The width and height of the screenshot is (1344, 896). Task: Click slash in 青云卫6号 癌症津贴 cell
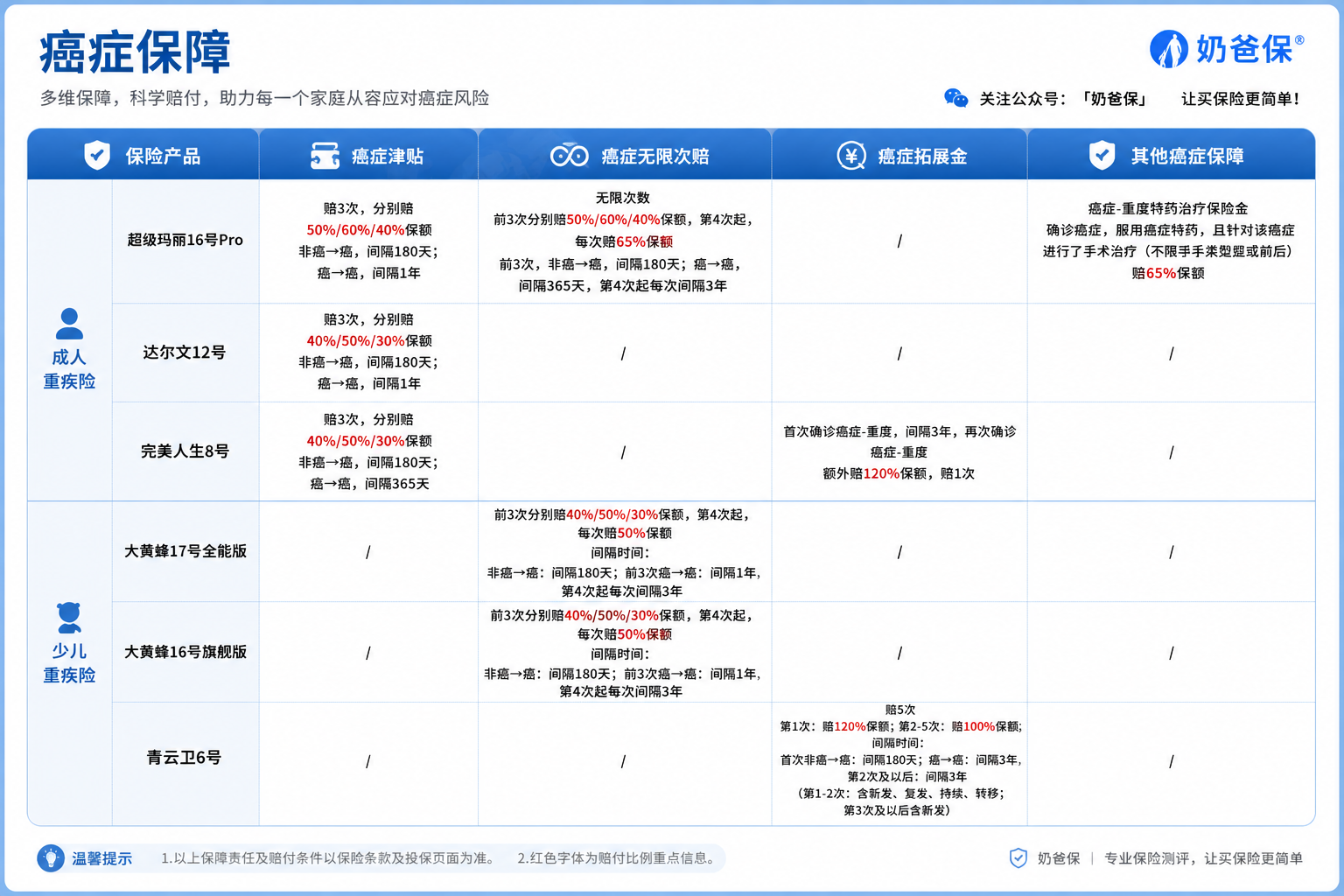367,761
